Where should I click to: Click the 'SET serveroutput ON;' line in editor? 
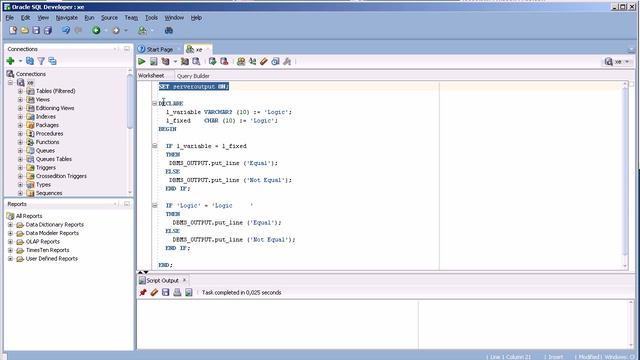194,87
